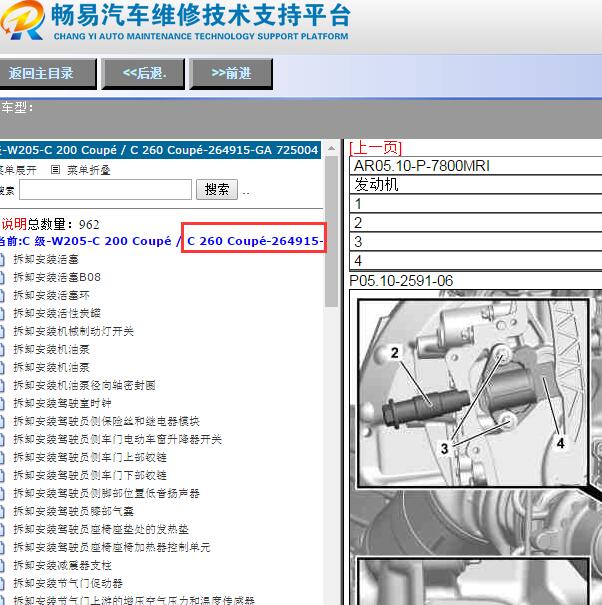Viewport: 602px width, 605px height.
Task: Click the scrollbar up arrow in the left panel
Action: [x=331, y=149]
